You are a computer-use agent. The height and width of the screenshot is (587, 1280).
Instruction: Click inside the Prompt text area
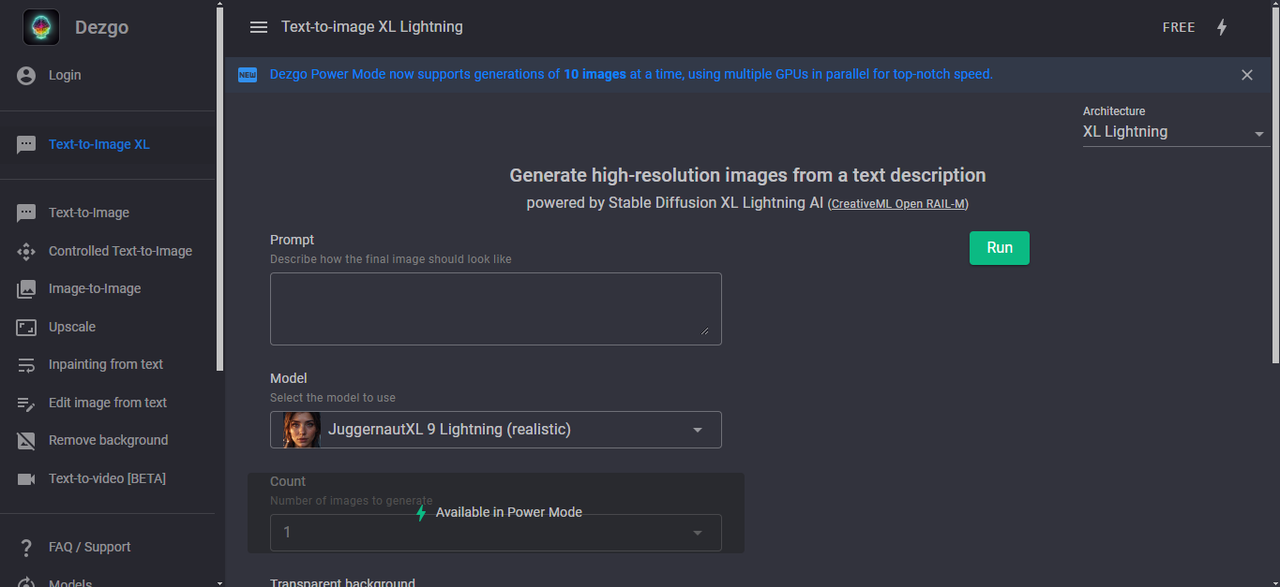(x=495, y=308)
